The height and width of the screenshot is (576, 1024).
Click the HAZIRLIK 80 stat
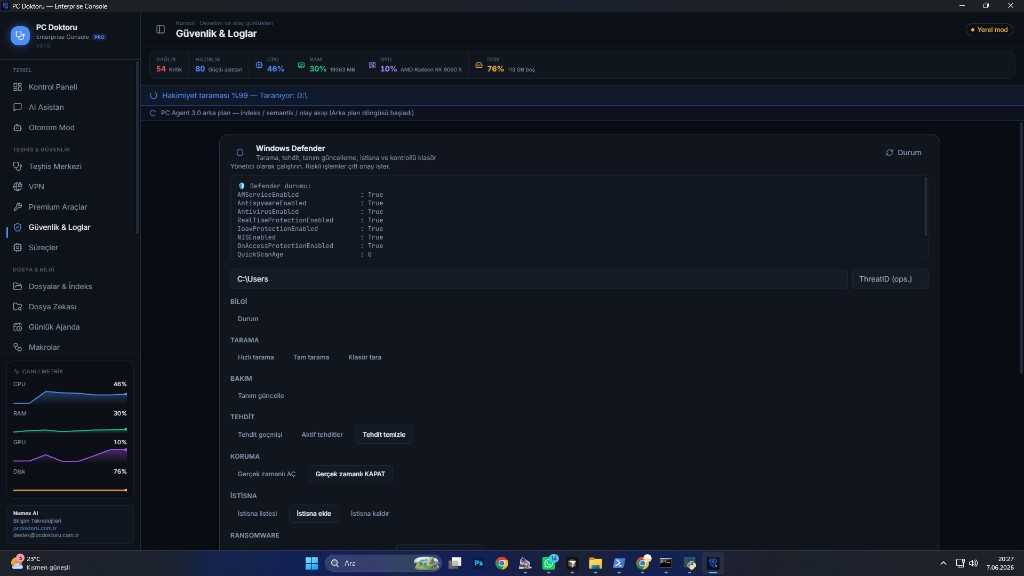click(x=218, y=65)
